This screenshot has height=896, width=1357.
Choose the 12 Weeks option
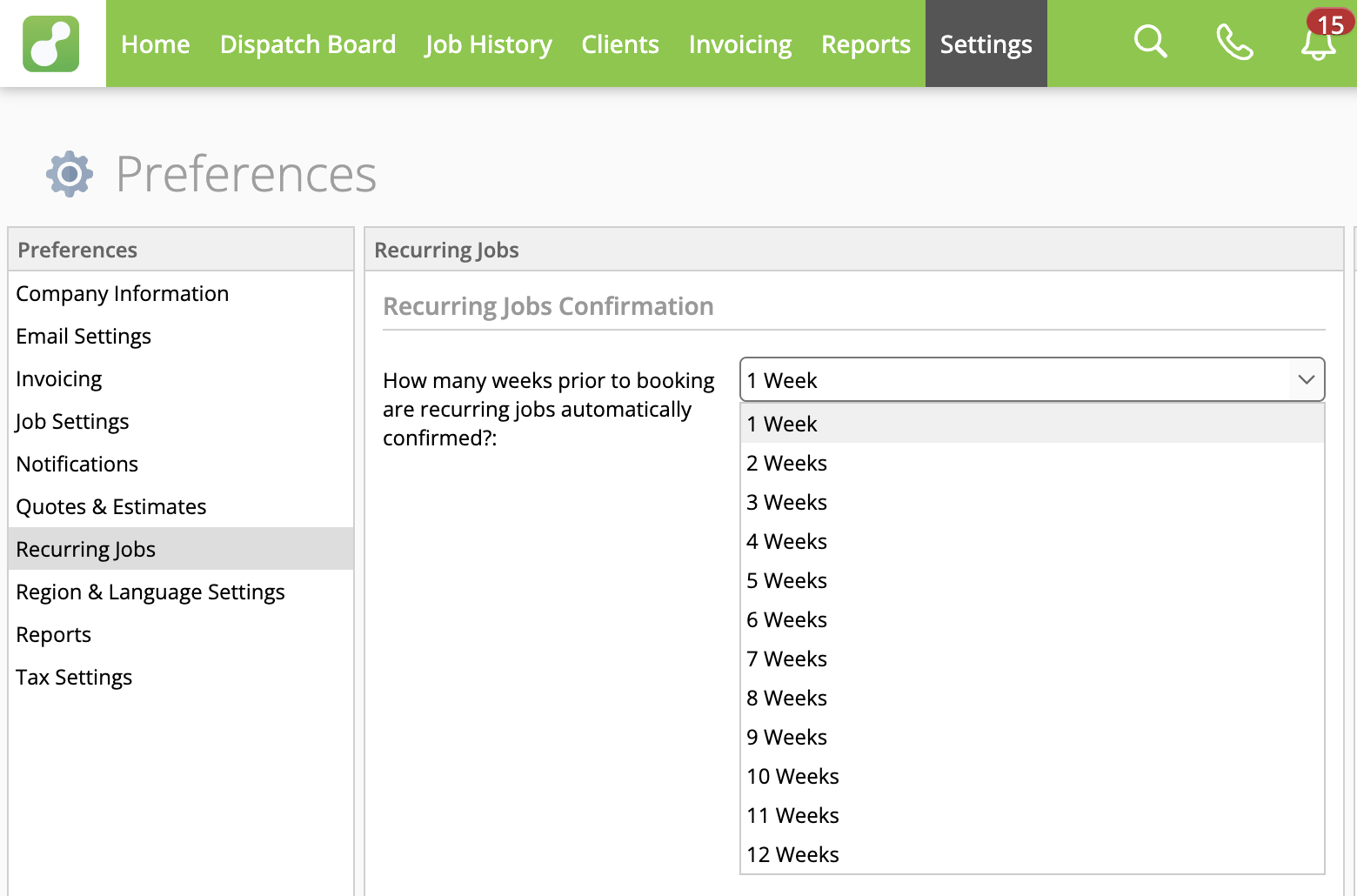pos(792,854)
